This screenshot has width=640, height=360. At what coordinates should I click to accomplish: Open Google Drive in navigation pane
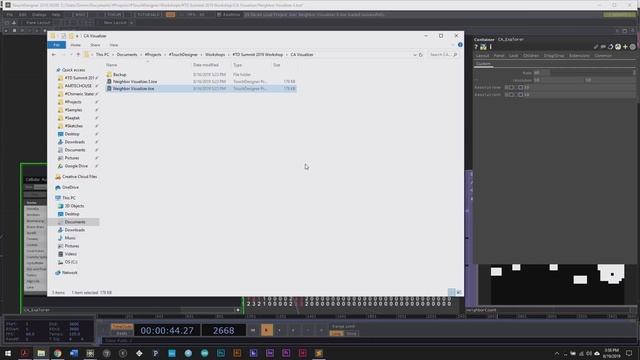76,166
